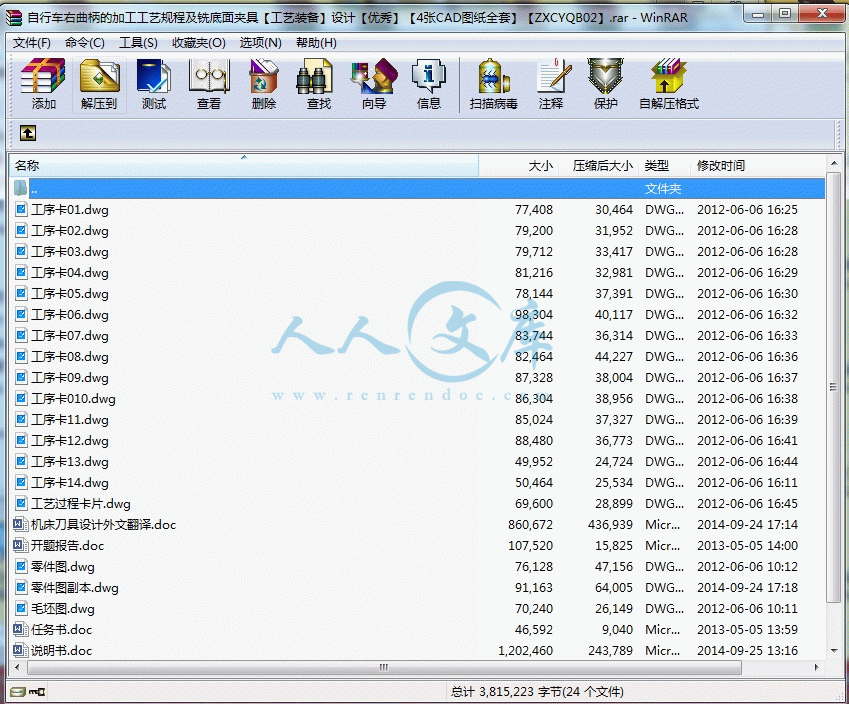
Task: Select file 零件图副本.dwg
Action: (x=75, y=588)
